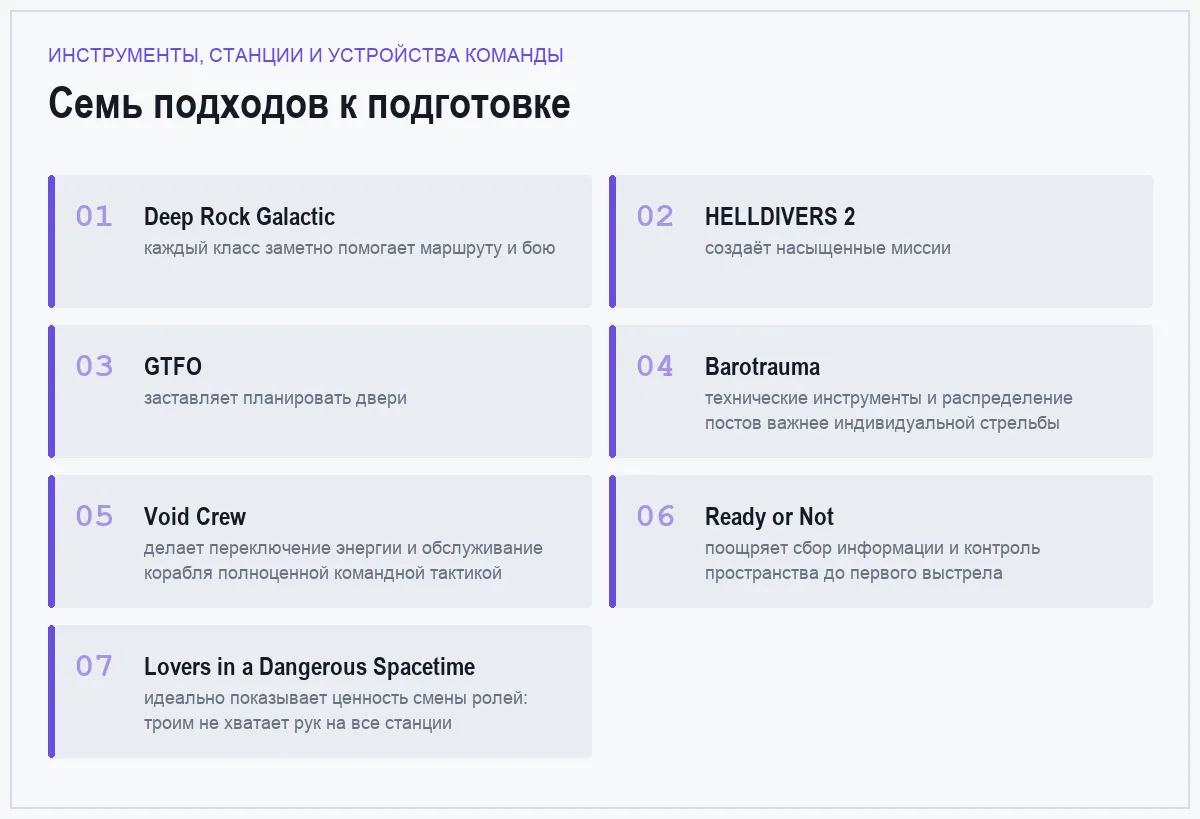Screen dimensions: 1200x819
Task: Select the heading "Семь подходов к подготовке"
Action: pos(309,105)
